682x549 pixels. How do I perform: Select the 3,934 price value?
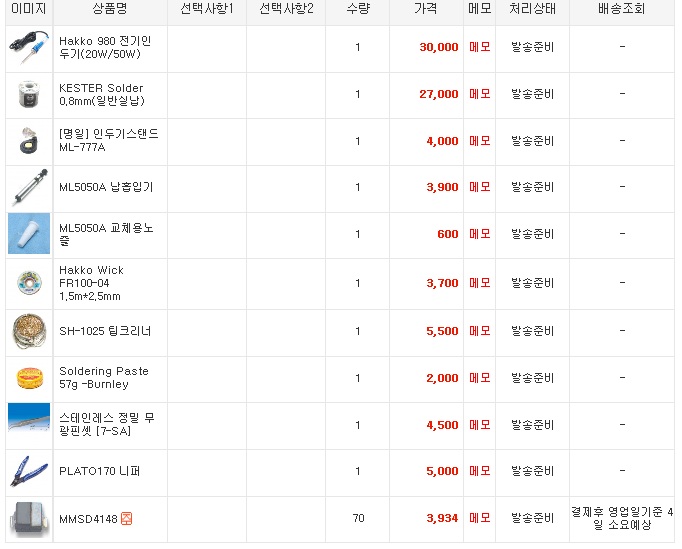coord(442,518)
